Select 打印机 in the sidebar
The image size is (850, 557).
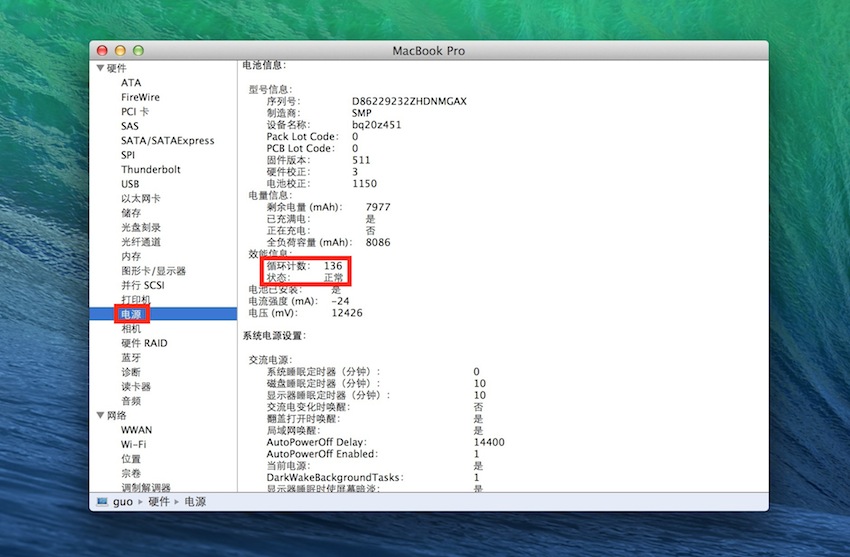coord(136,300)
